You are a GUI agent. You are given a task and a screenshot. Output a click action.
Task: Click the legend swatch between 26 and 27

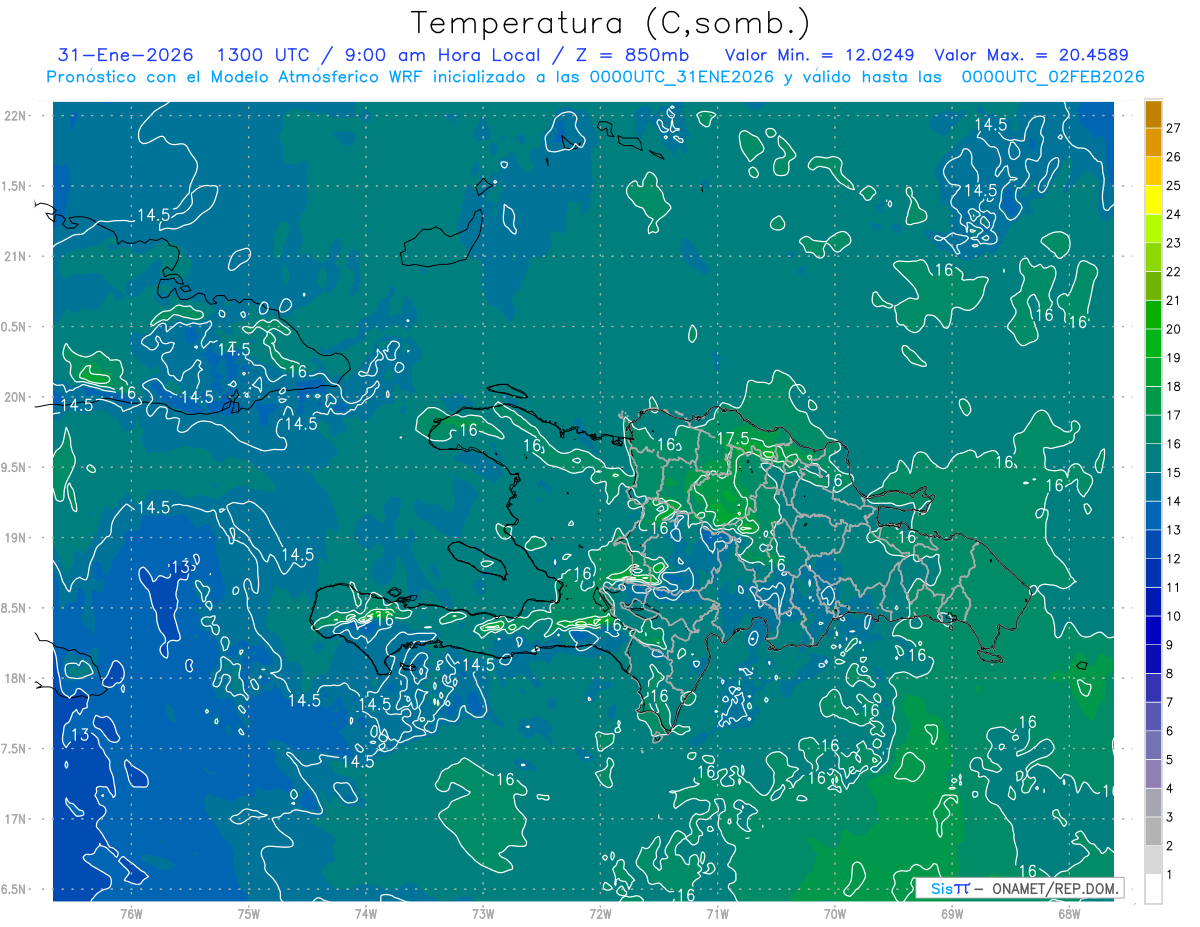1153,142
